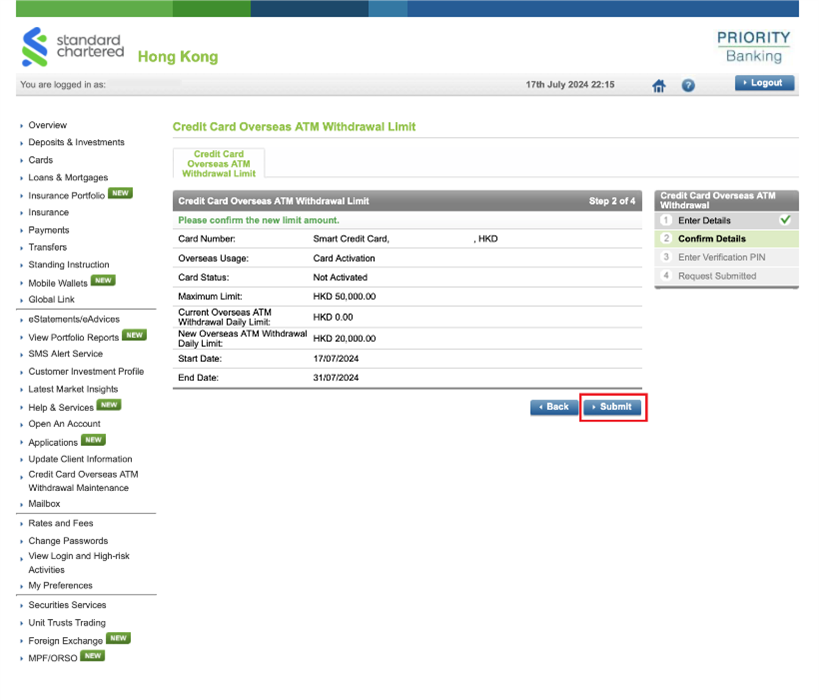The width and height of the screenshot is (819, 700).
Task: Click the Standard Chartered logo
Action: pyautogui.click(x=73, y=47)
